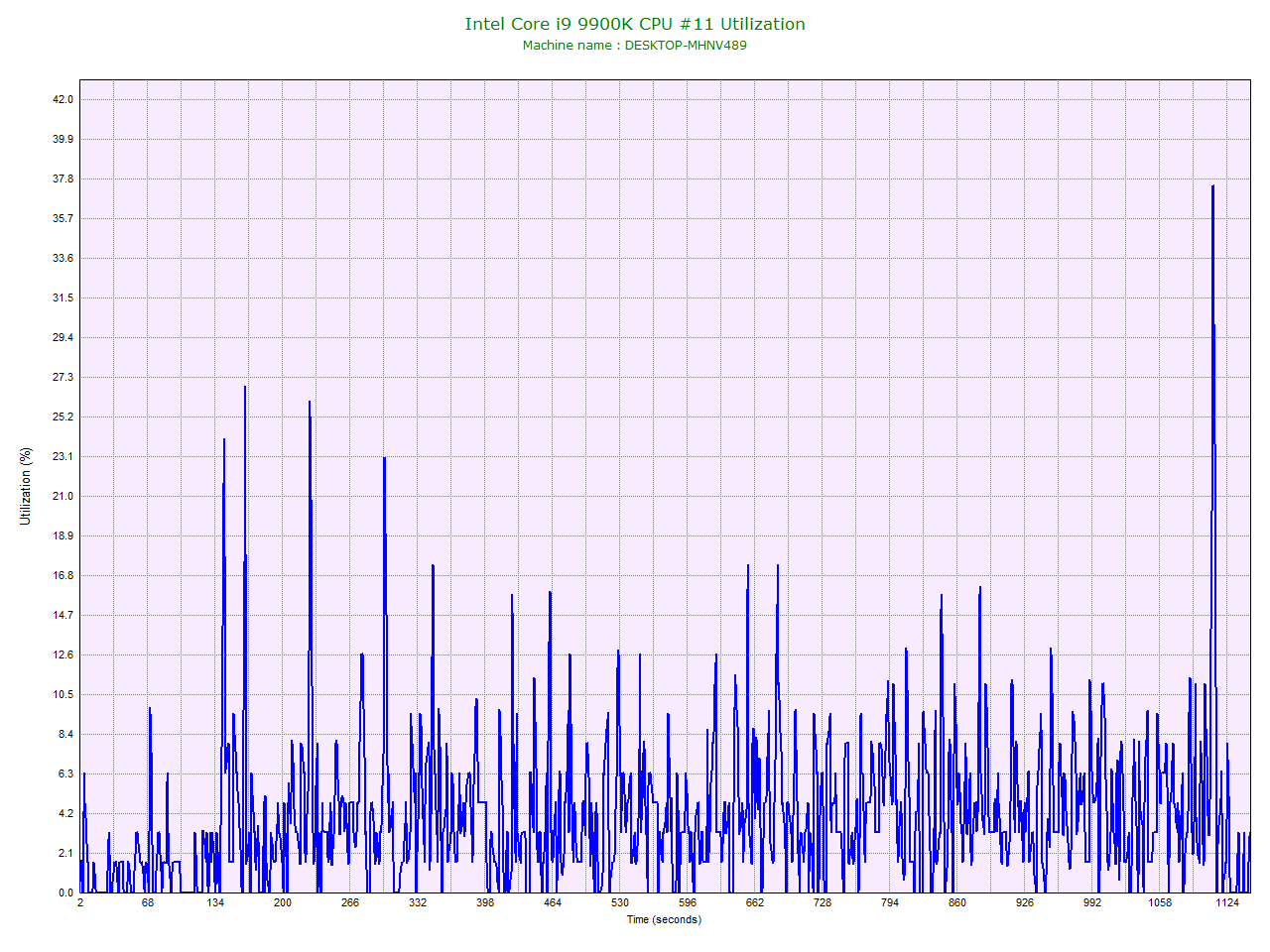Select the 68 seconds time axis label
This screenshot has height=952, width=1270.
click(x=148, y=902)
